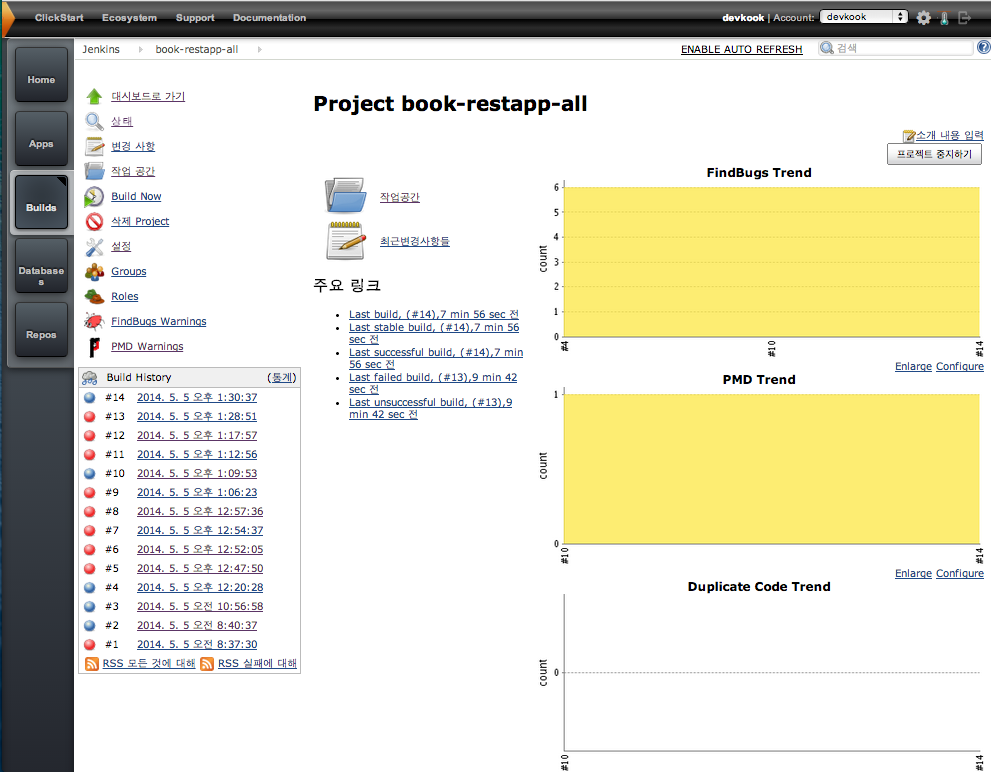
Task: Click Configure under PMD Trend
Action: pyautogui.click(x=959, y=573)
